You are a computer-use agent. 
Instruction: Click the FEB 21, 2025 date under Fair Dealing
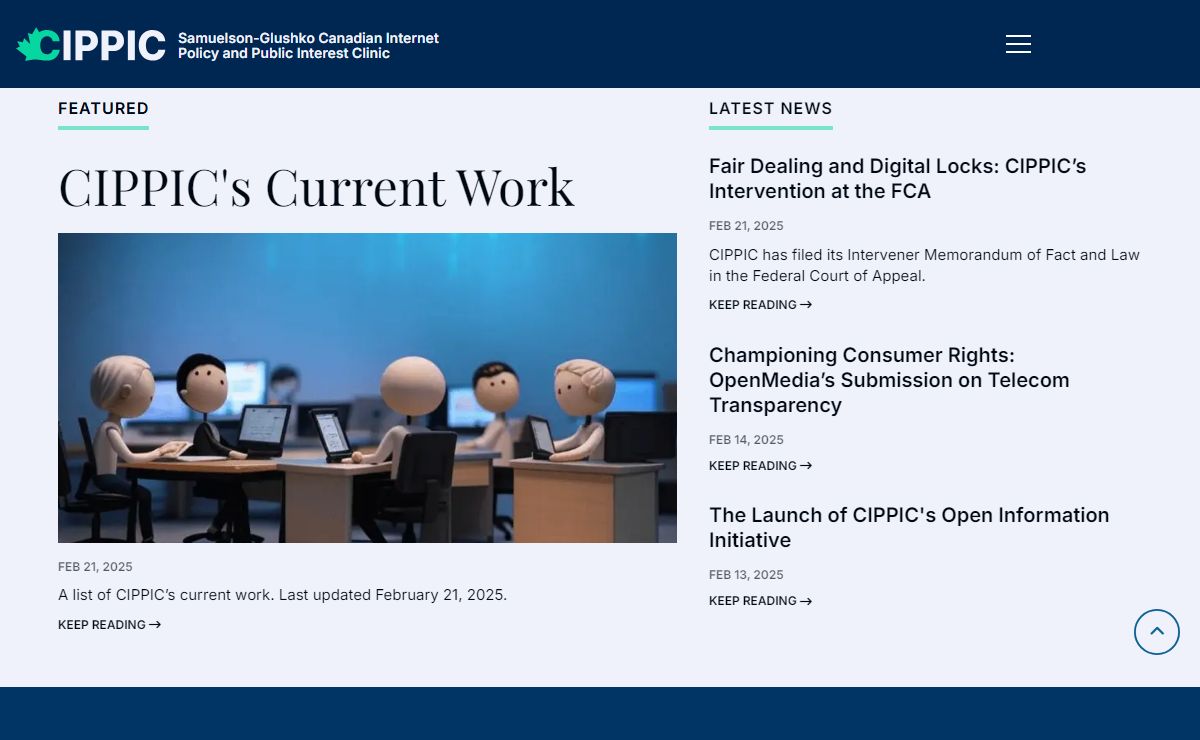tap(746, 226)
